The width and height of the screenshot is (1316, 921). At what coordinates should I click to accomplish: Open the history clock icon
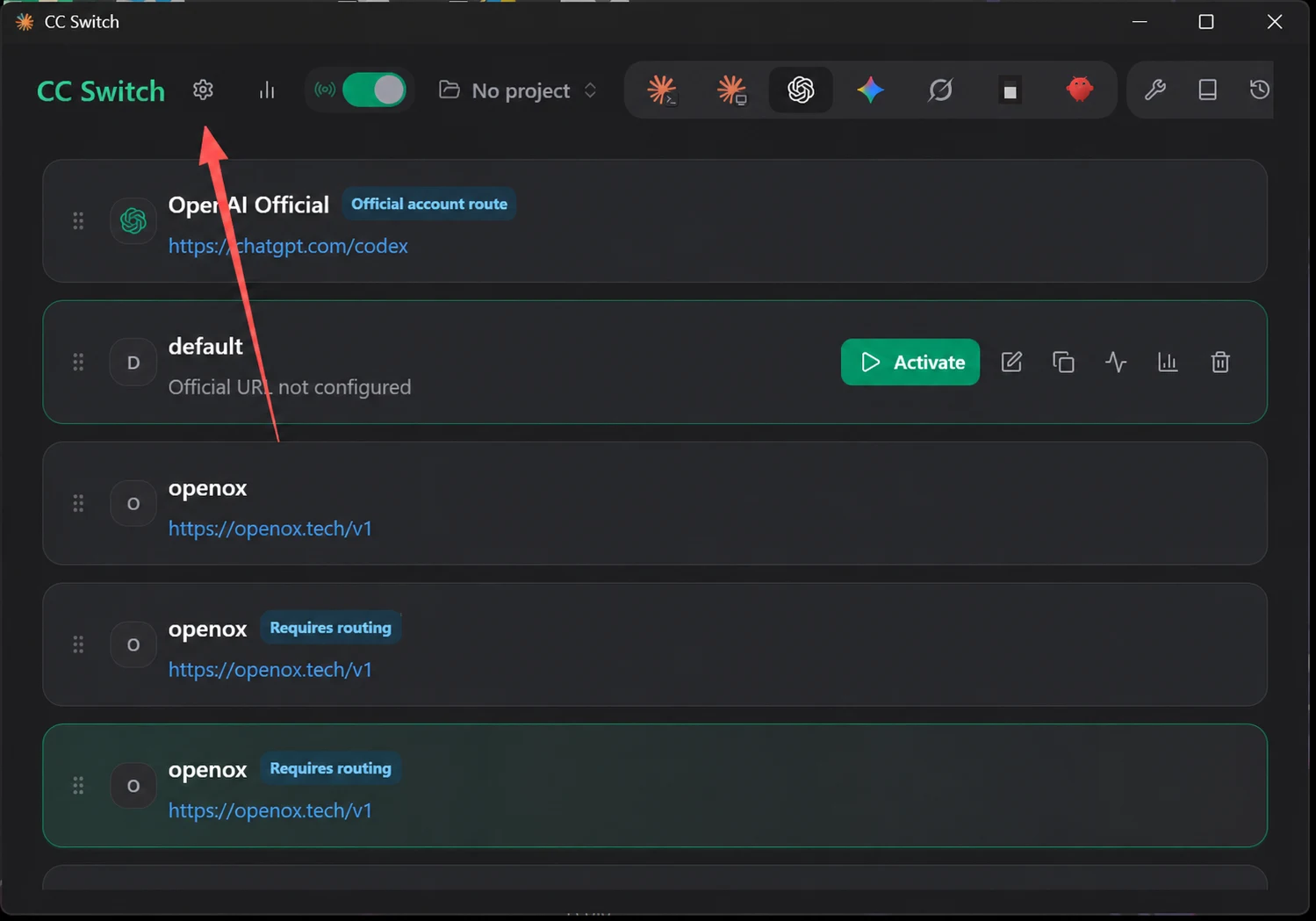click(1260, 90)
